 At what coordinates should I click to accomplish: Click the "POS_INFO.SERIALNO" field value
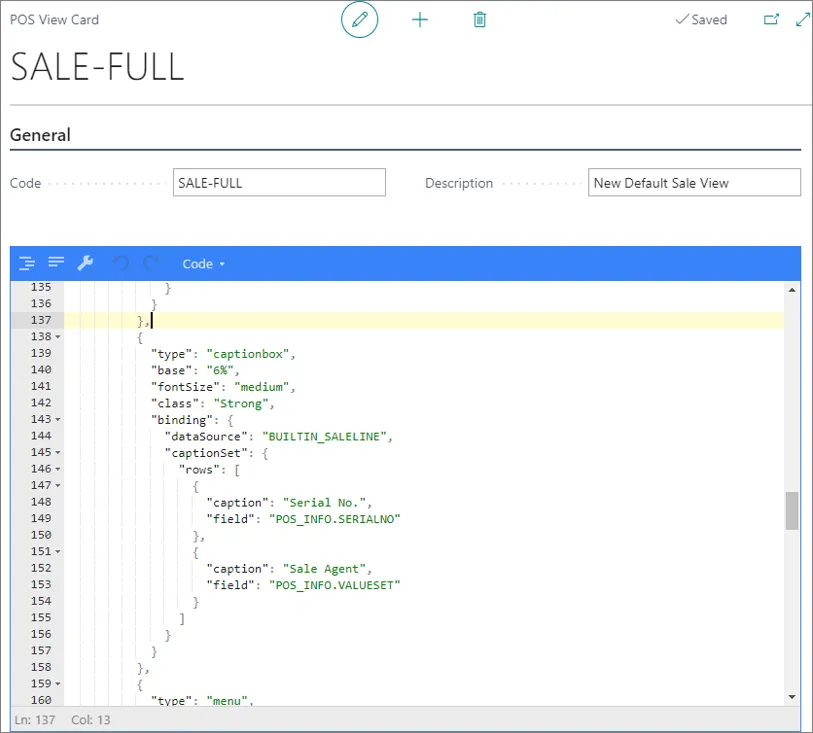click(x=334, y=519)
